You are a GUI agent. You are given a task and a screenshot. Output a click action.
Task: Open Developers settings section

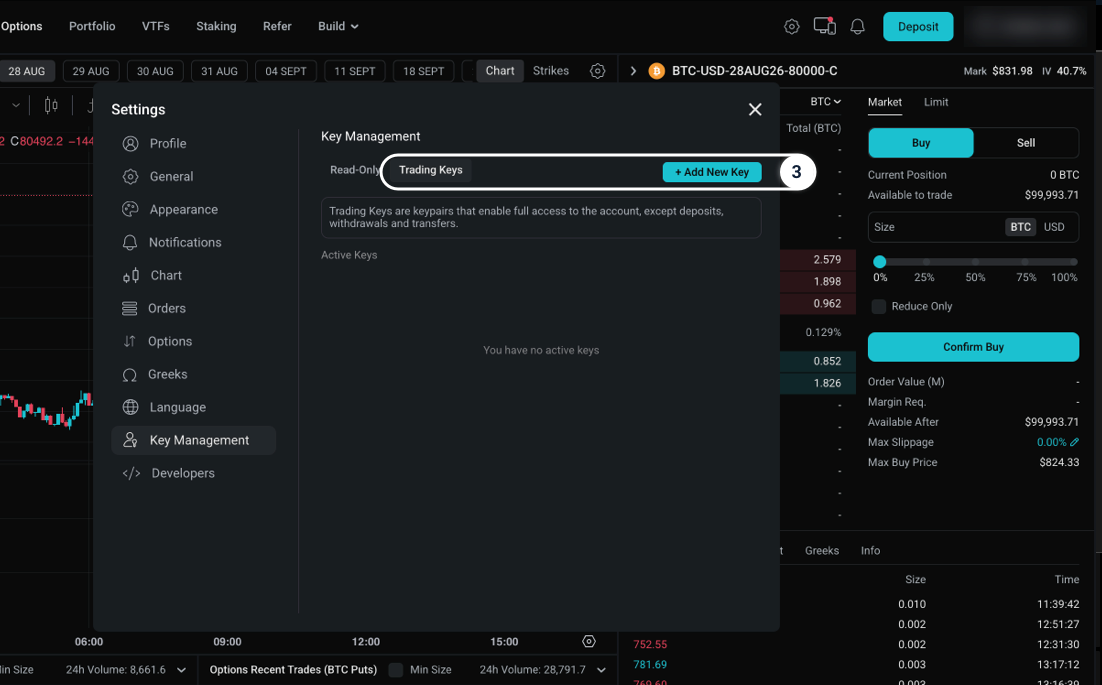tap(193, 474)
